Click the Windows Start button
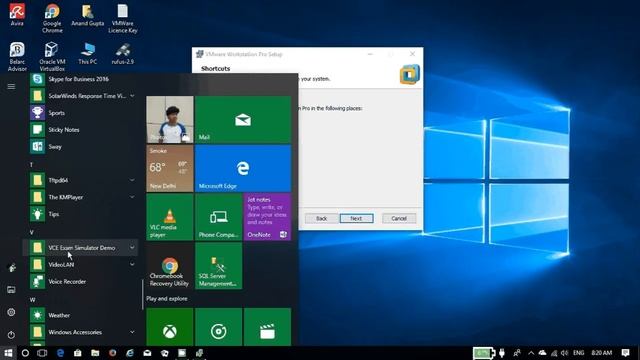This screenshot has height=360, width=640. (x=8, y=353)
